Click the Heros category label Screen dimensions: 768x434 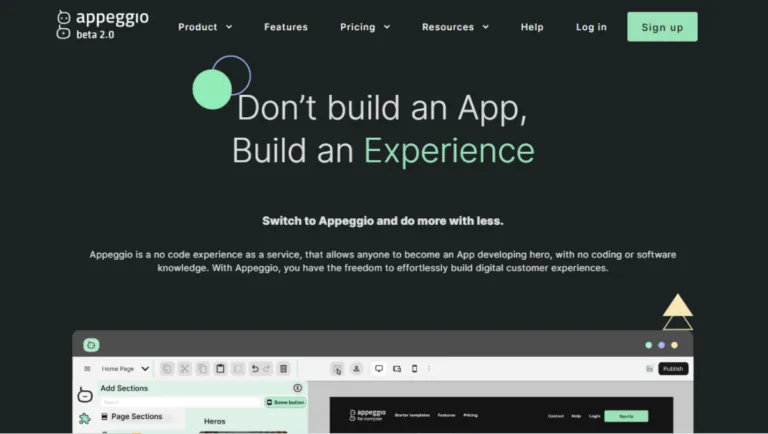[215, 421]
